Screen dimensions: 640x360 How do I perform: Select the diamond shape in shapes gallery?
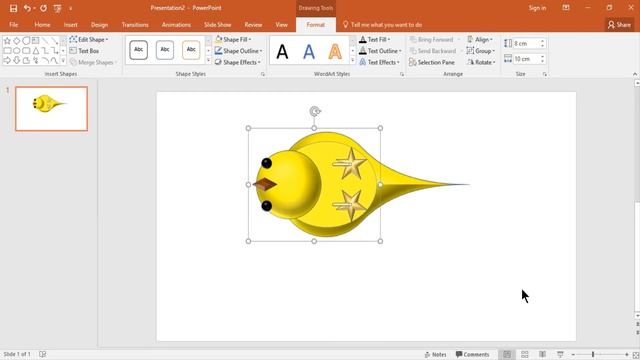(x=17, y=41)
